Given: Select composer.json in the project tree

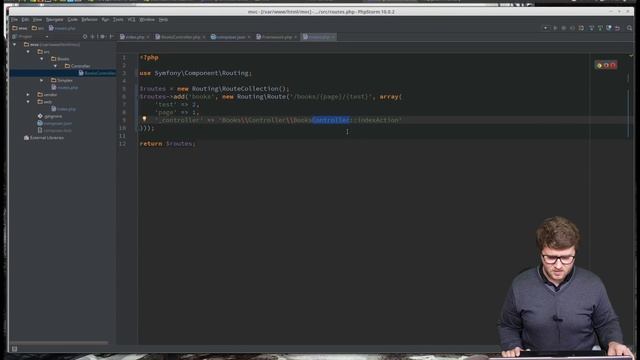Looking at the screenshot, I should tap(55, 123).
